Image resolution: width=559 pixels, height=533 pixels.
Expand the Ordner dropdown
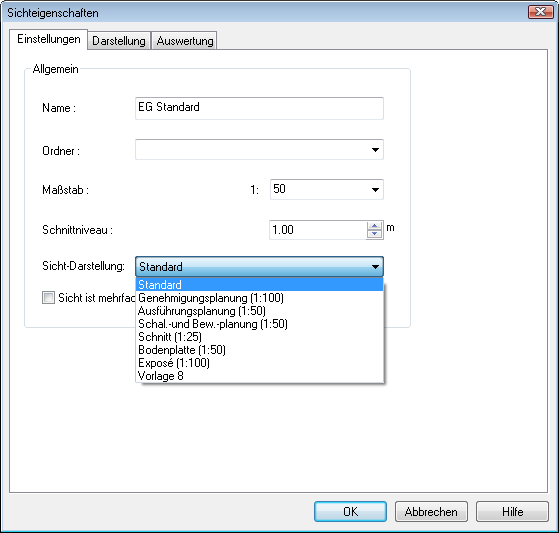[375, 150]
